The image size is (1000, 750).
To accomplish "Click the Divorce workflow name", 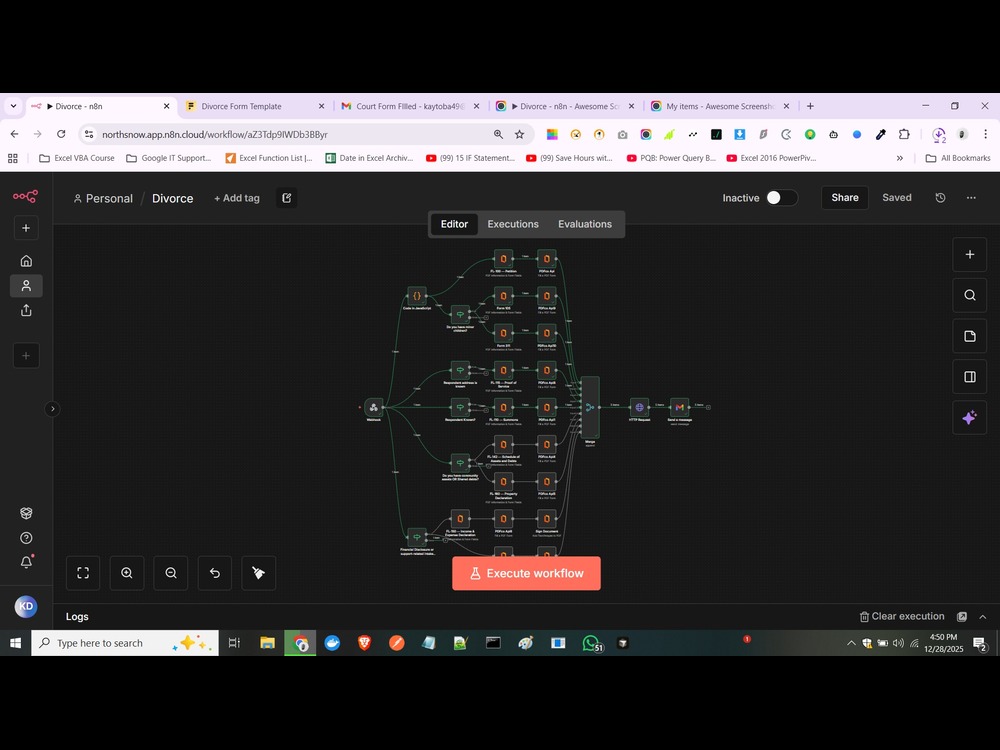I will click(172, 198).
